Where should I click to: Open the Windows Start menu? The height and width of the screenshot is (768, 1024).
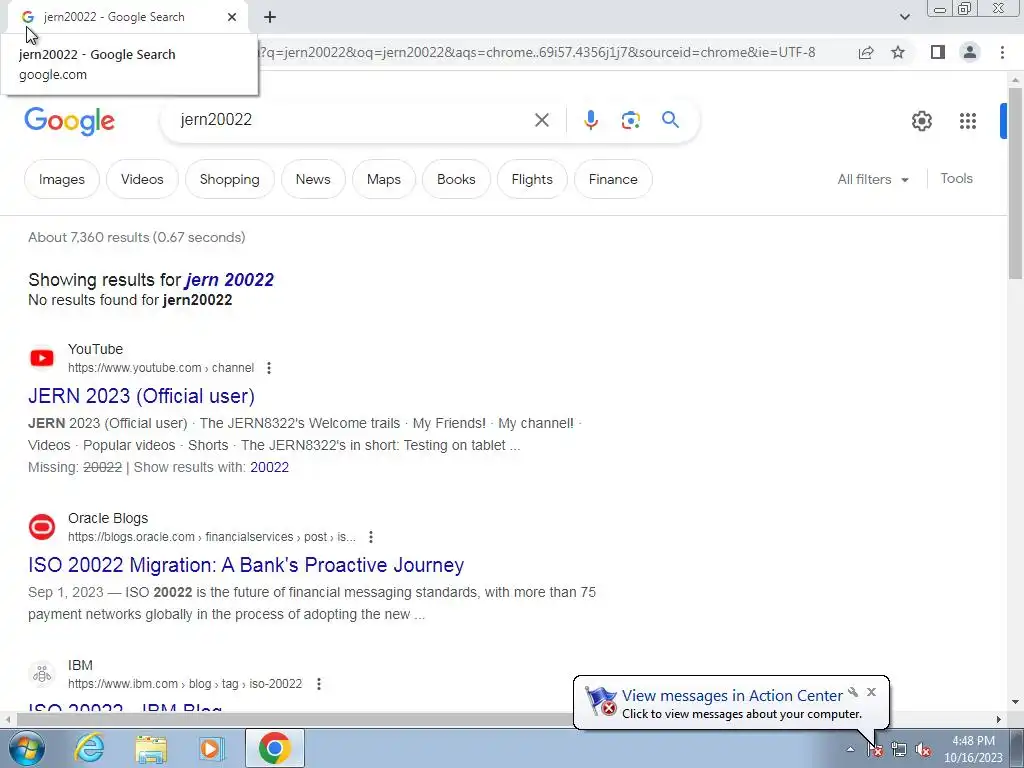[26, 748]
